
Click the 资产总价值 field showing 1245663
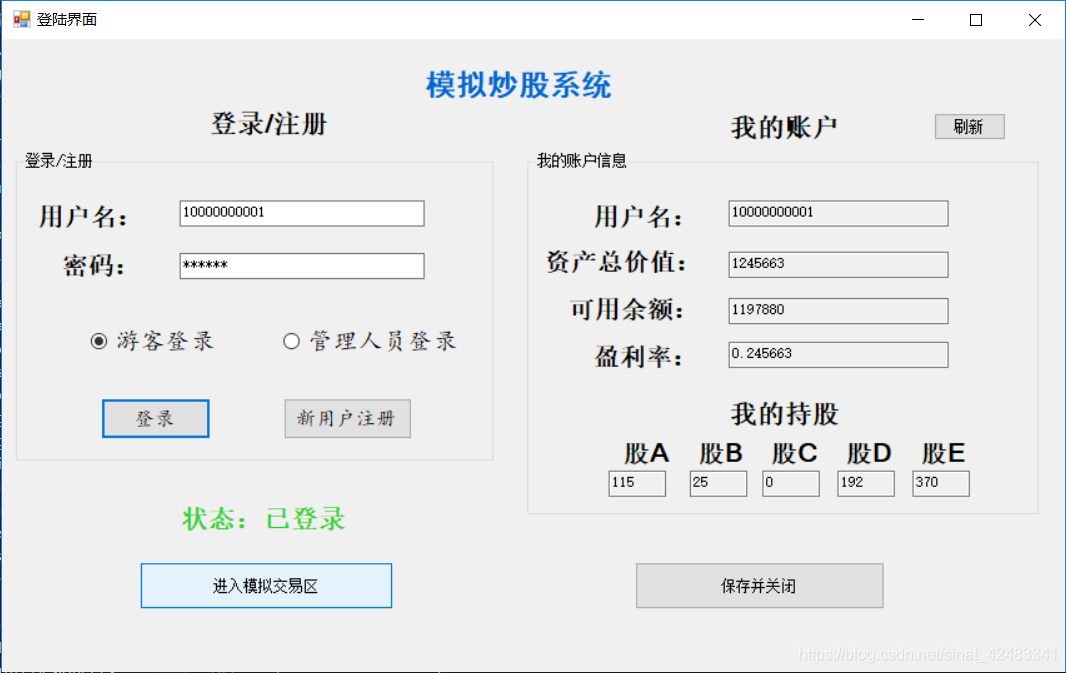[x=837, y=264]
